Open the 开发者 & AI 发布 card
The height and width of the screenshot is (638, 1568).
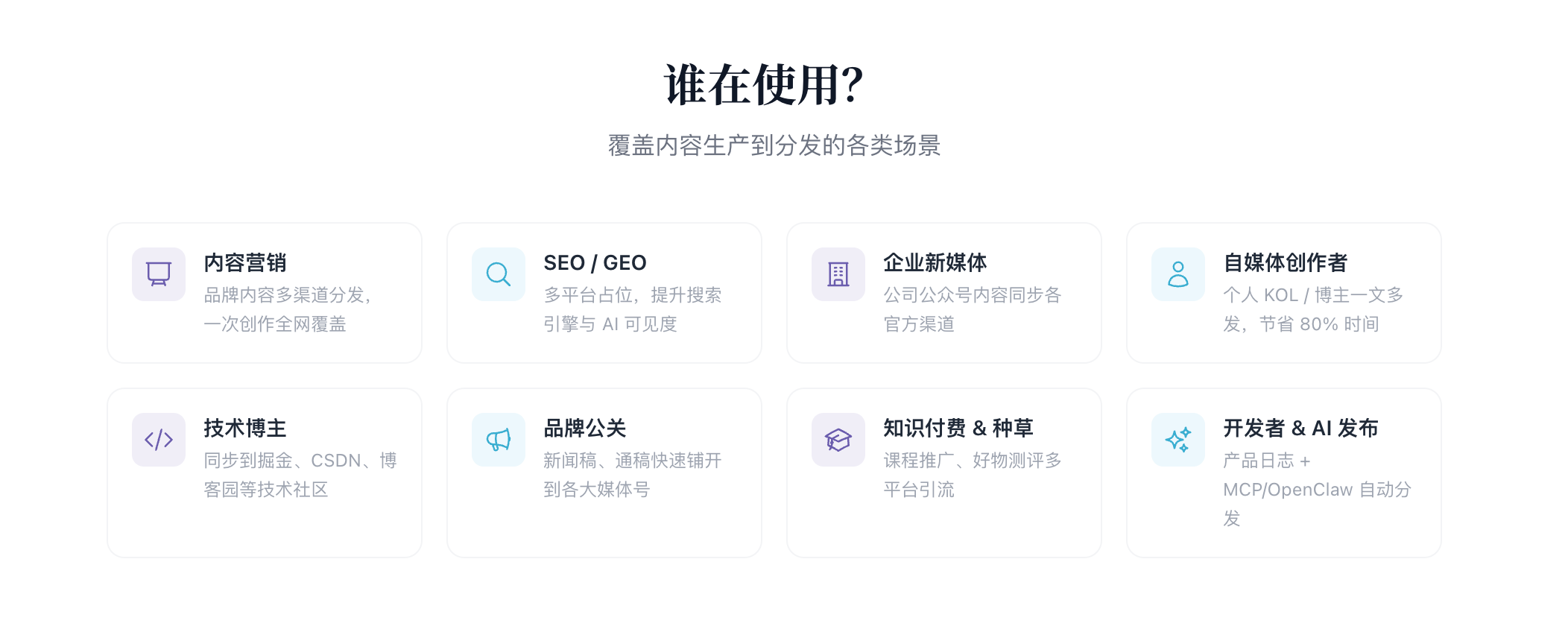tap(1285, 471)
